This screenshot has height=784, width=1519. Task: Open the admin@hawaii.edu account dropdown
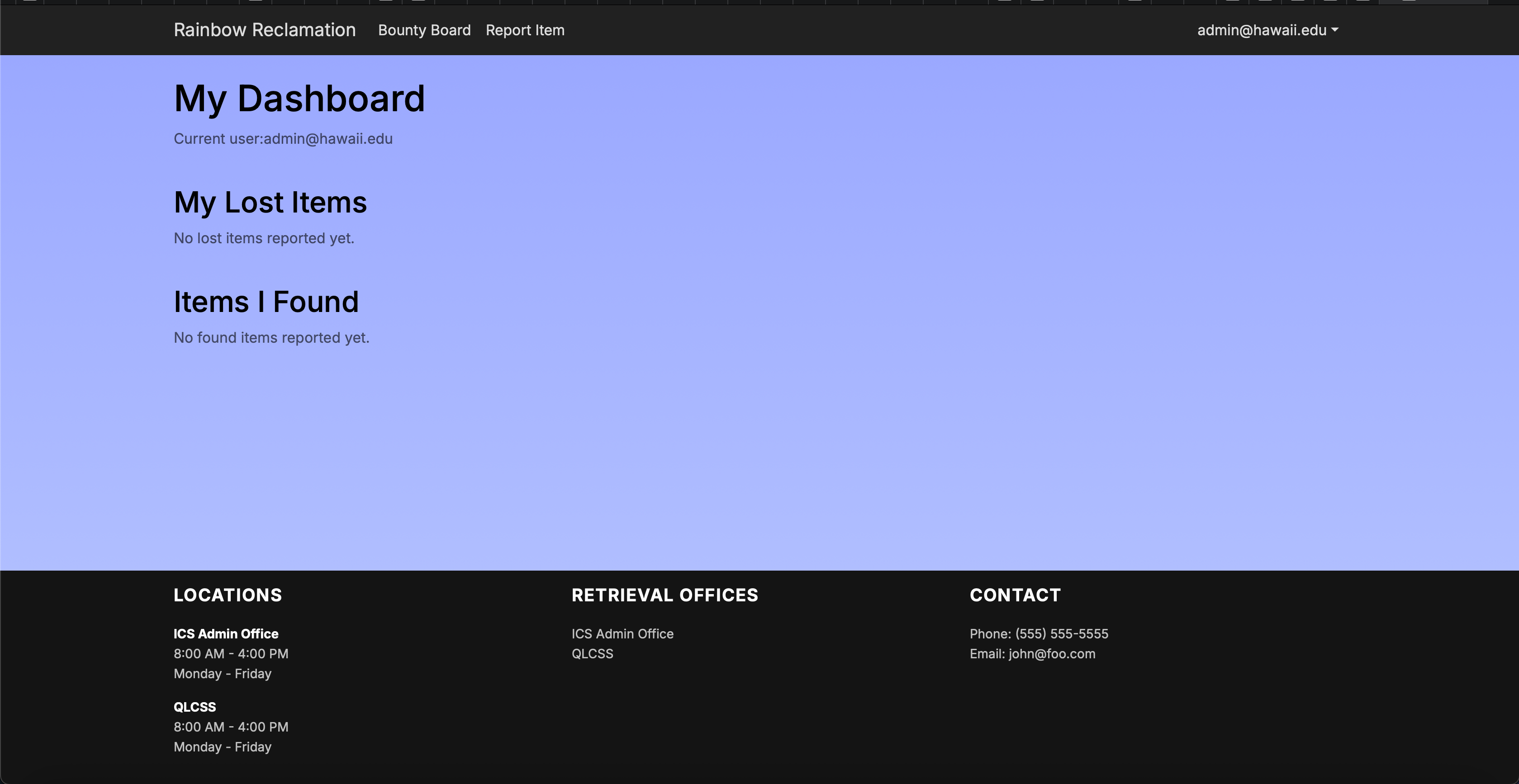(x=1267, y=30)
